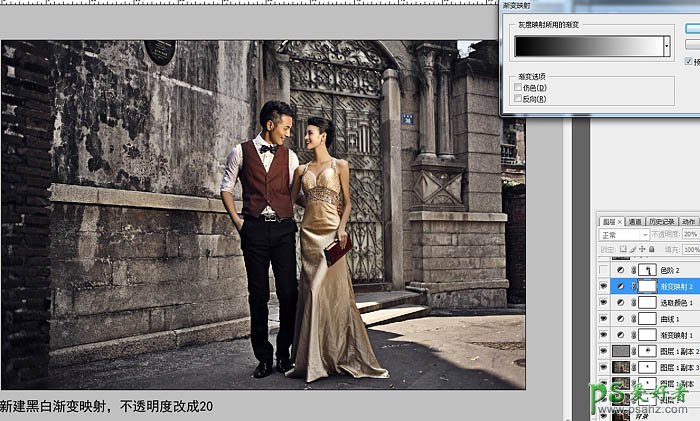The width and height of the screenshot is (700, 421).
Task: Click the adjustment icon of 曲线 1 layer
Action: coord(622,318)
